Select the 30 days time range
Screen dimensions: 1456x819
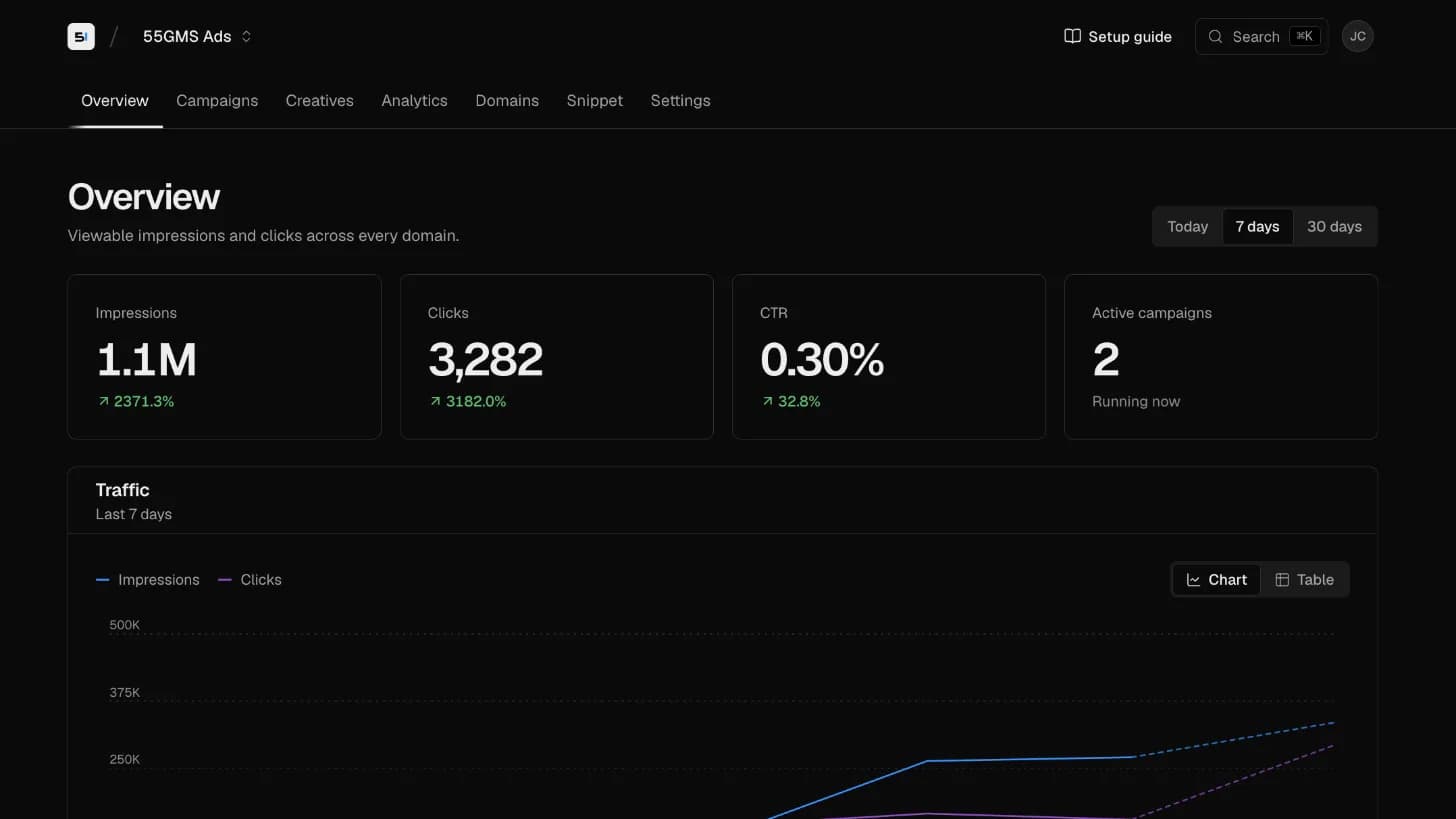[1334, 226]
